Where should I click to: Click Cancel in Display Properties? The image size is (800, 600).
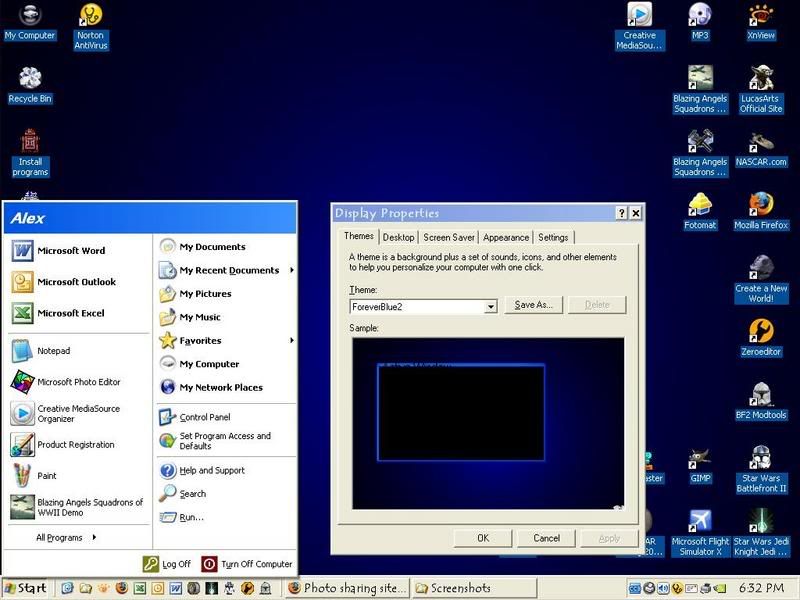pyautogui.click(x=546, y=538)
